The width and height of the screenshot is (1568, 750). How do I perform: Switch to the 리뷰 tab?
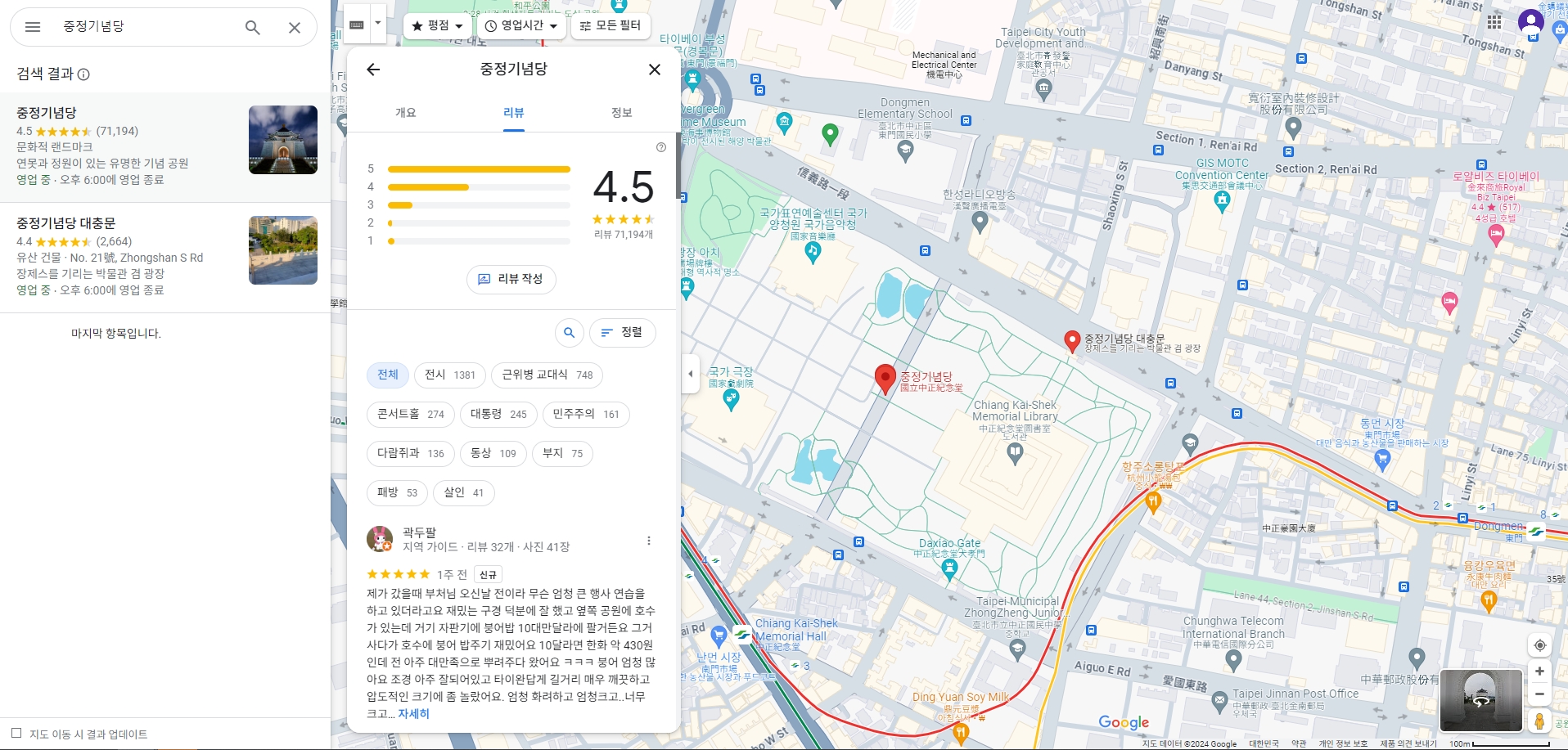514,113
